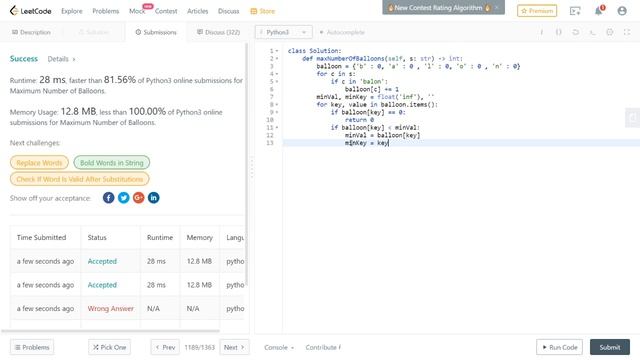Go to the Prev problem
This screenshot has height=360, width=640.
165,347
